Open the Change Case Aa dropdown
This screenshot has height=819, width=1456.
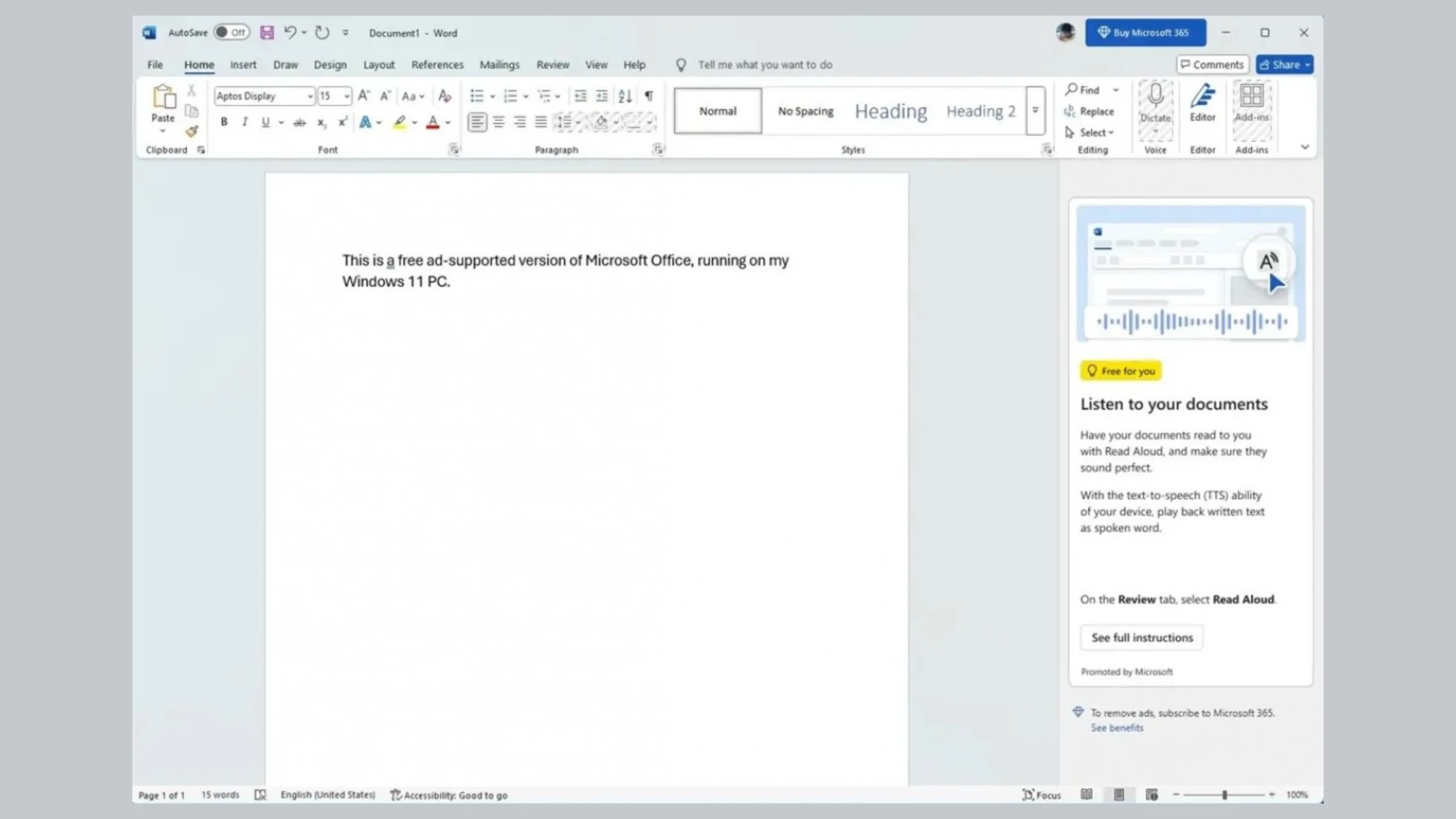(413, 96)
